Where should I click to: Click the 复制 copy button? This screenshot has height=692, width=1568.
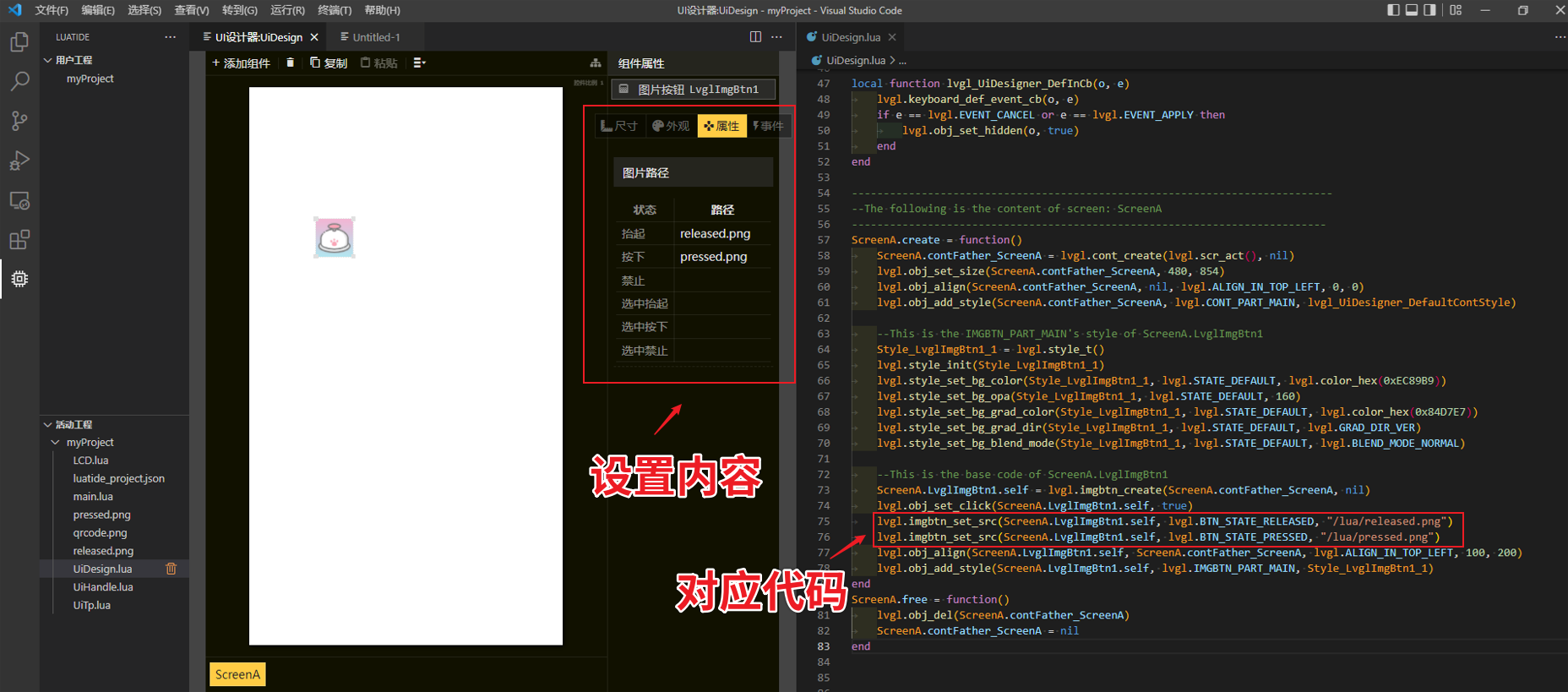pyautogui.click(x=329, y=63)
